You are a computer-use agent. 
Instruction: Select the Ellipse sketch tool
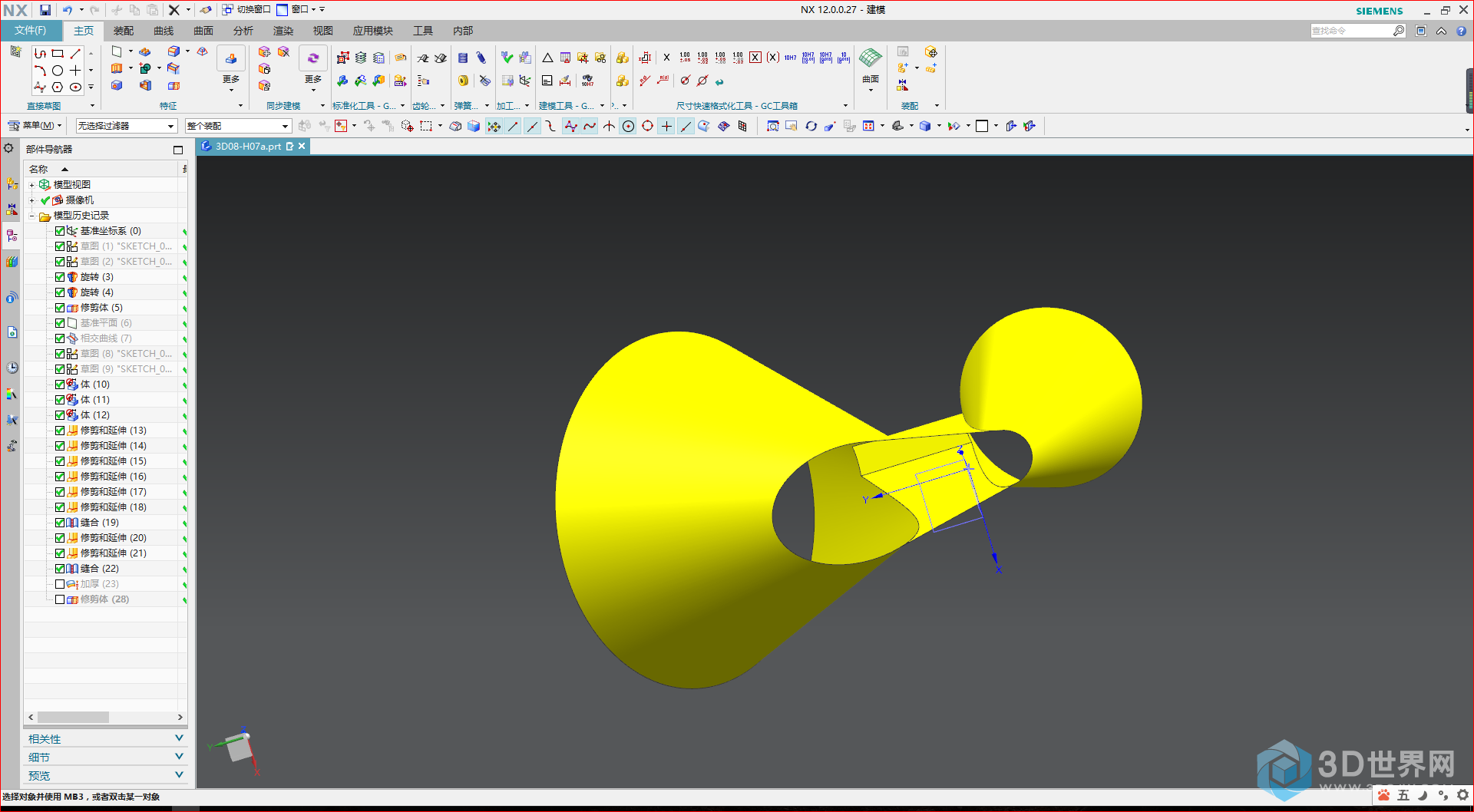(x=75, y=87)
